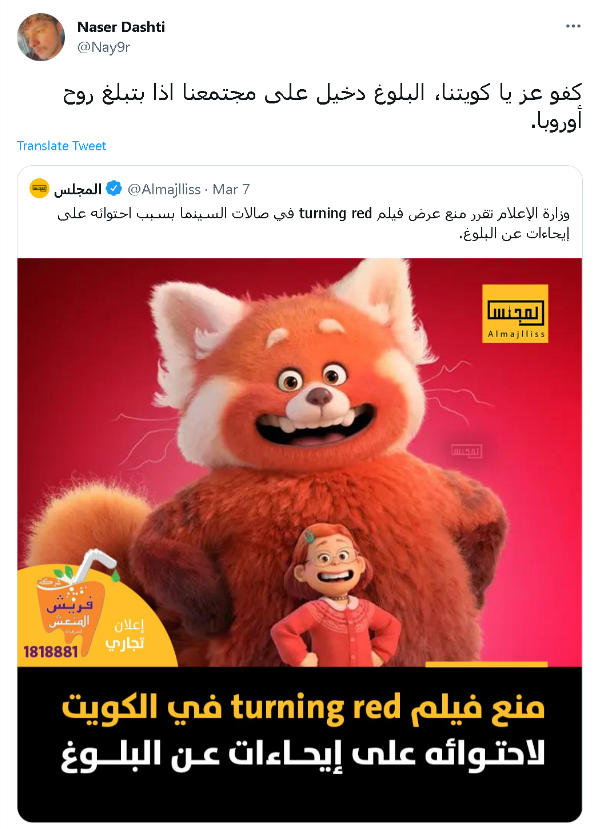597x829 pixels.
Task: Click the white Arabic caption line
Action: click(x=303, y=754)
